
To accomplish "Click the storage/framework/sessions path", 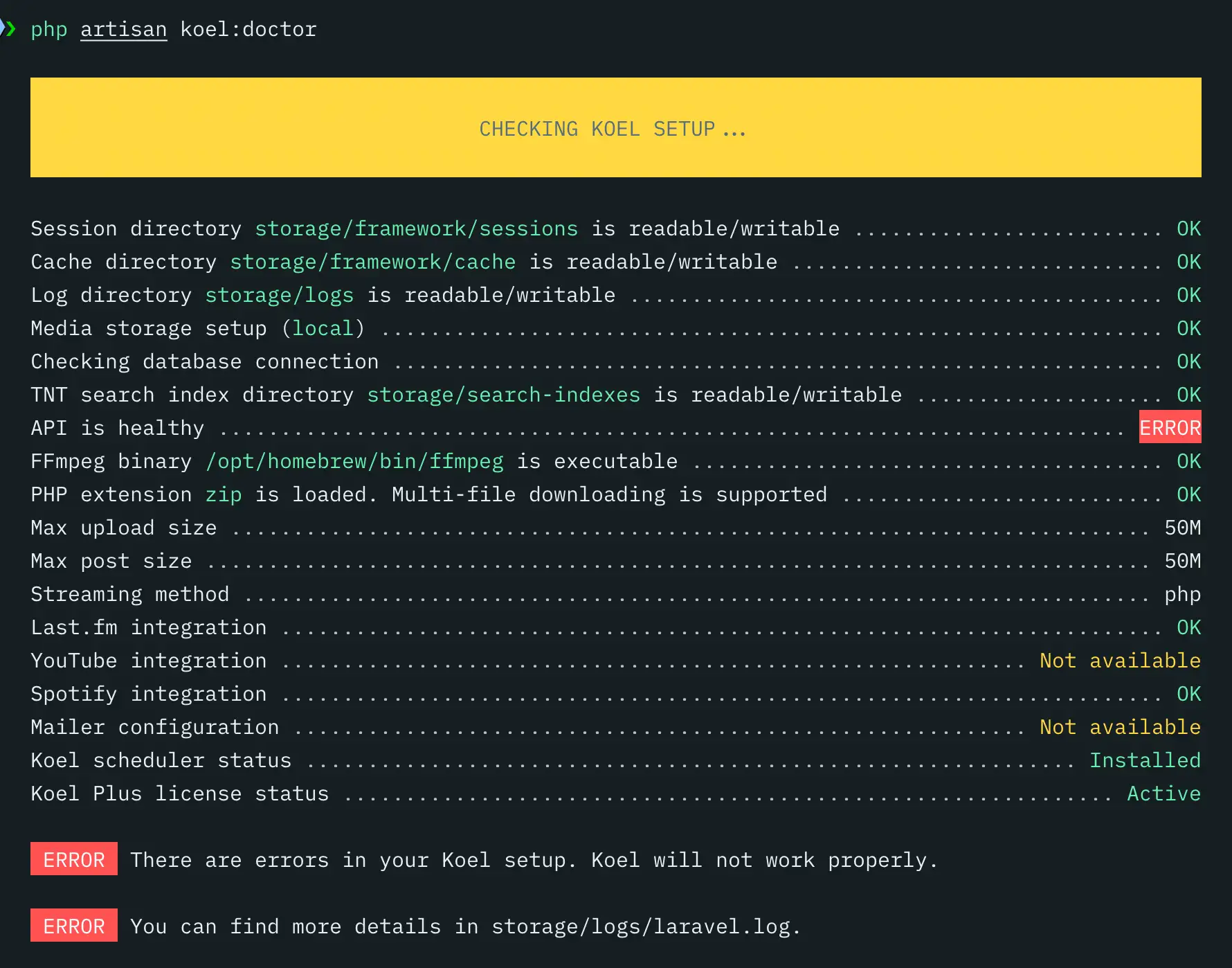I will tap(416, 228).
